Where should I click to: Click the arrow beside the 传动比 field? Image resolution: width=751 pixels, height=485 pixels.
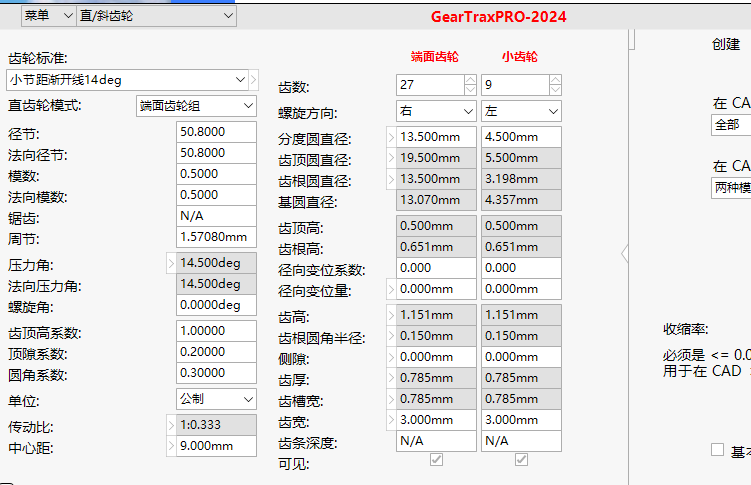tap(171, 425)
